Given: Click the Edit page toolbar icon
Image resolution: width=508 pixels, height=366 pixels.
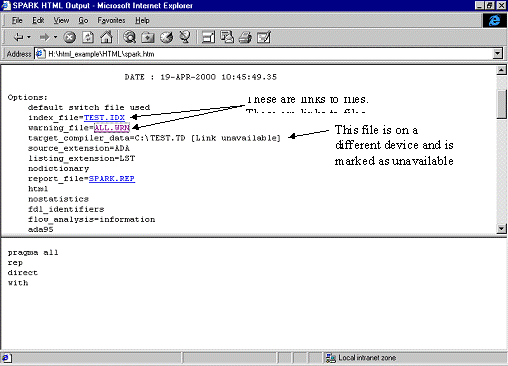Looking at the screenshot, I should tap(264, 37).
